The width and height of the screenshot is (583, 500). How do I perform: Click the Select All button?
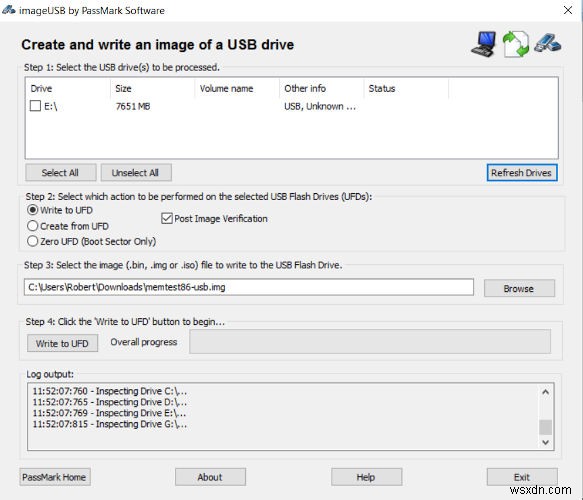[61, 172]
